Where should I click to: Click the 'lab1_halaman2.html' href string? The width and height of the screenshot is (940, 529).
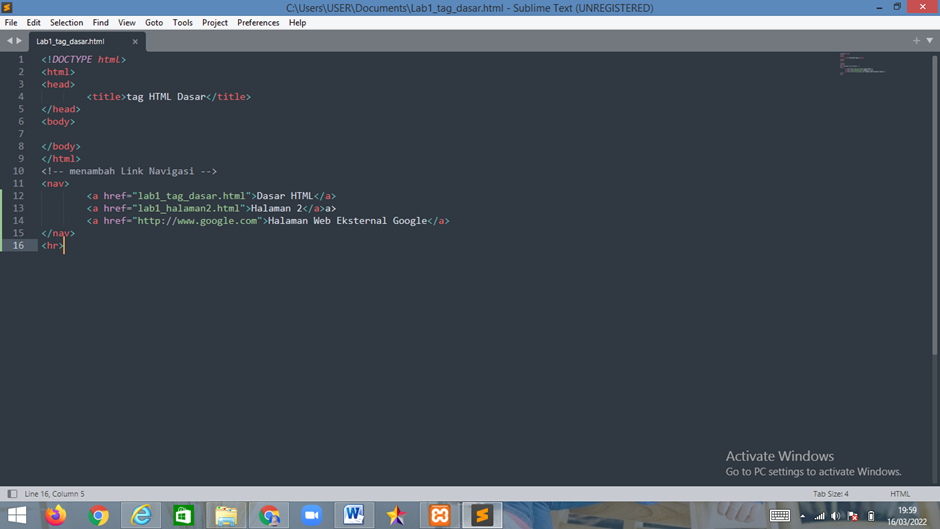click(189, 208)
